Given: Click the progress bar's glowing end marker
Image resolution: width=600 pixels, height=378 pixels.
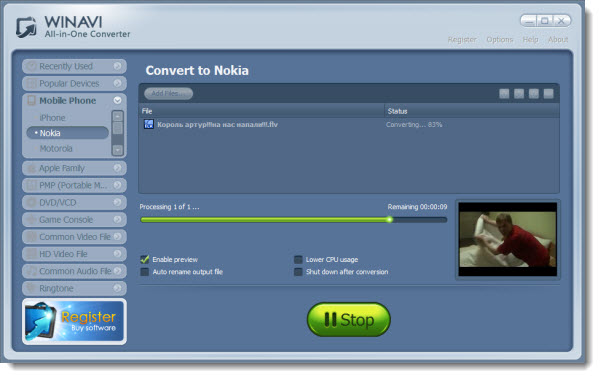Looking at the screenshot, I should coord(389,220).
